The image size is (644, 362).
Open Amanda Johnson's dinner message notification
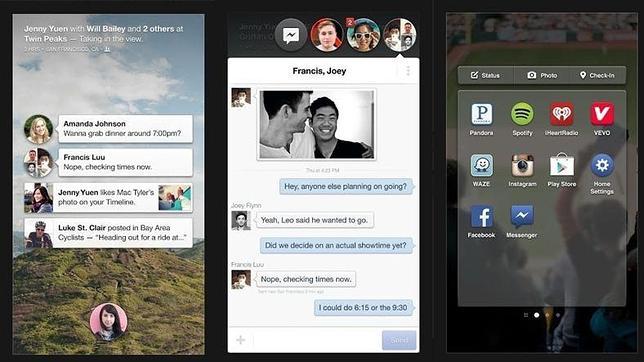coord(125,129)
